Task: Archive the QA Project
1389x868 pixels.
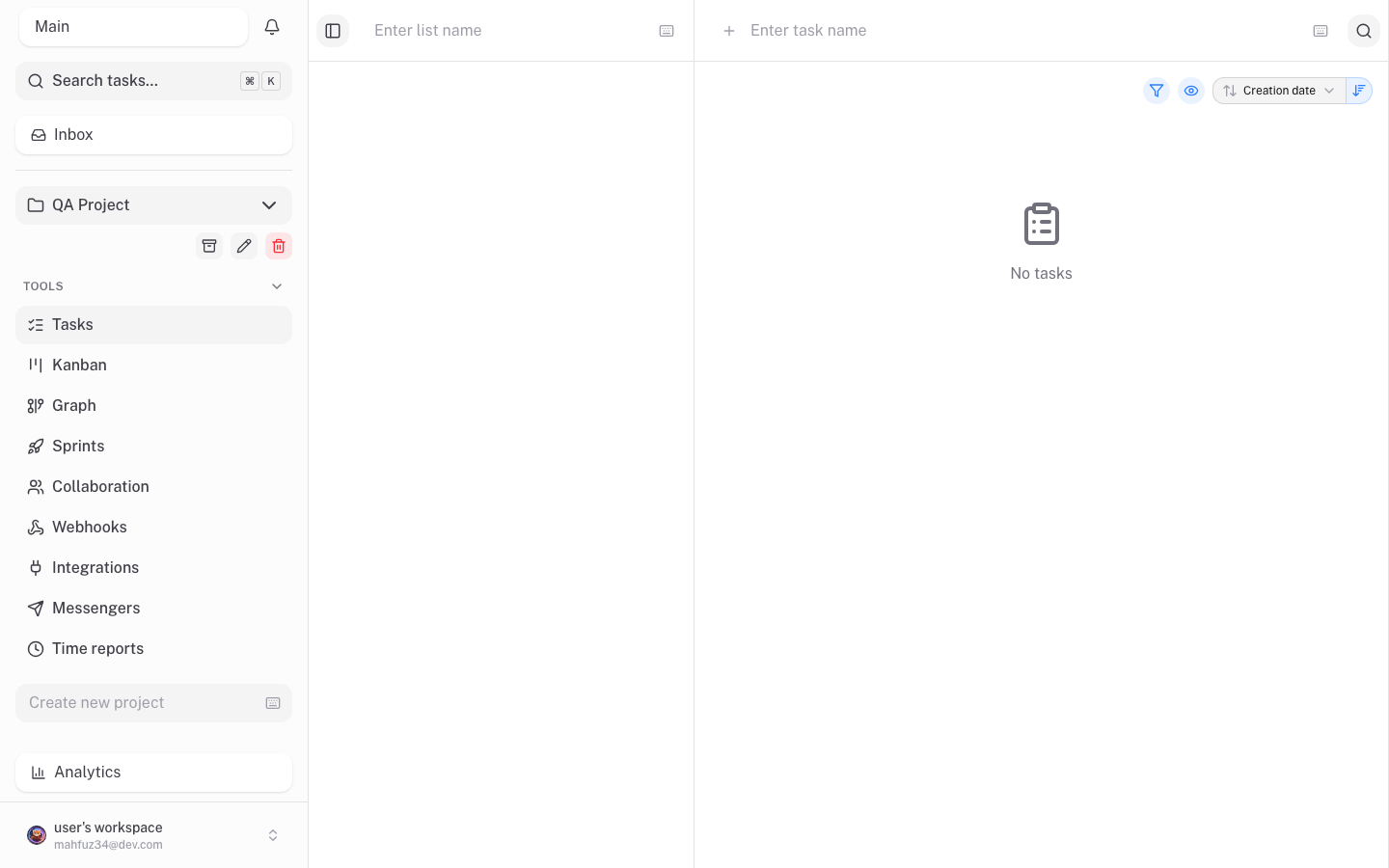Action: tap(209, 246)
